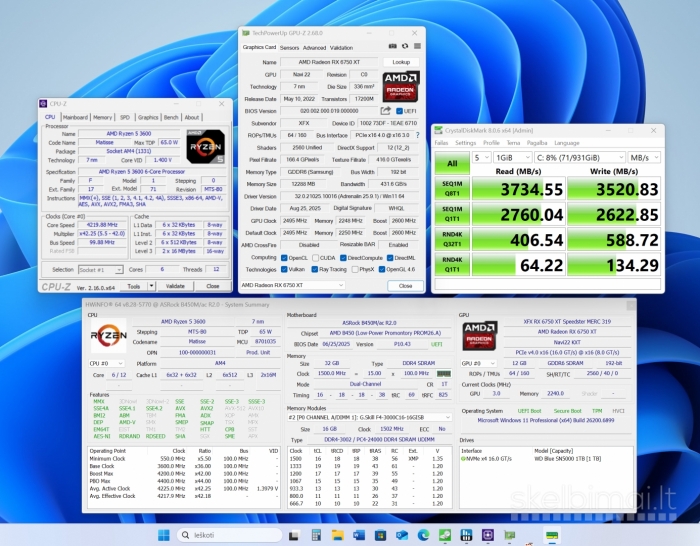Click the CrystalDiskMark title bar icon
The width and height of the screenshot is (700, 546).
(438, 130)
